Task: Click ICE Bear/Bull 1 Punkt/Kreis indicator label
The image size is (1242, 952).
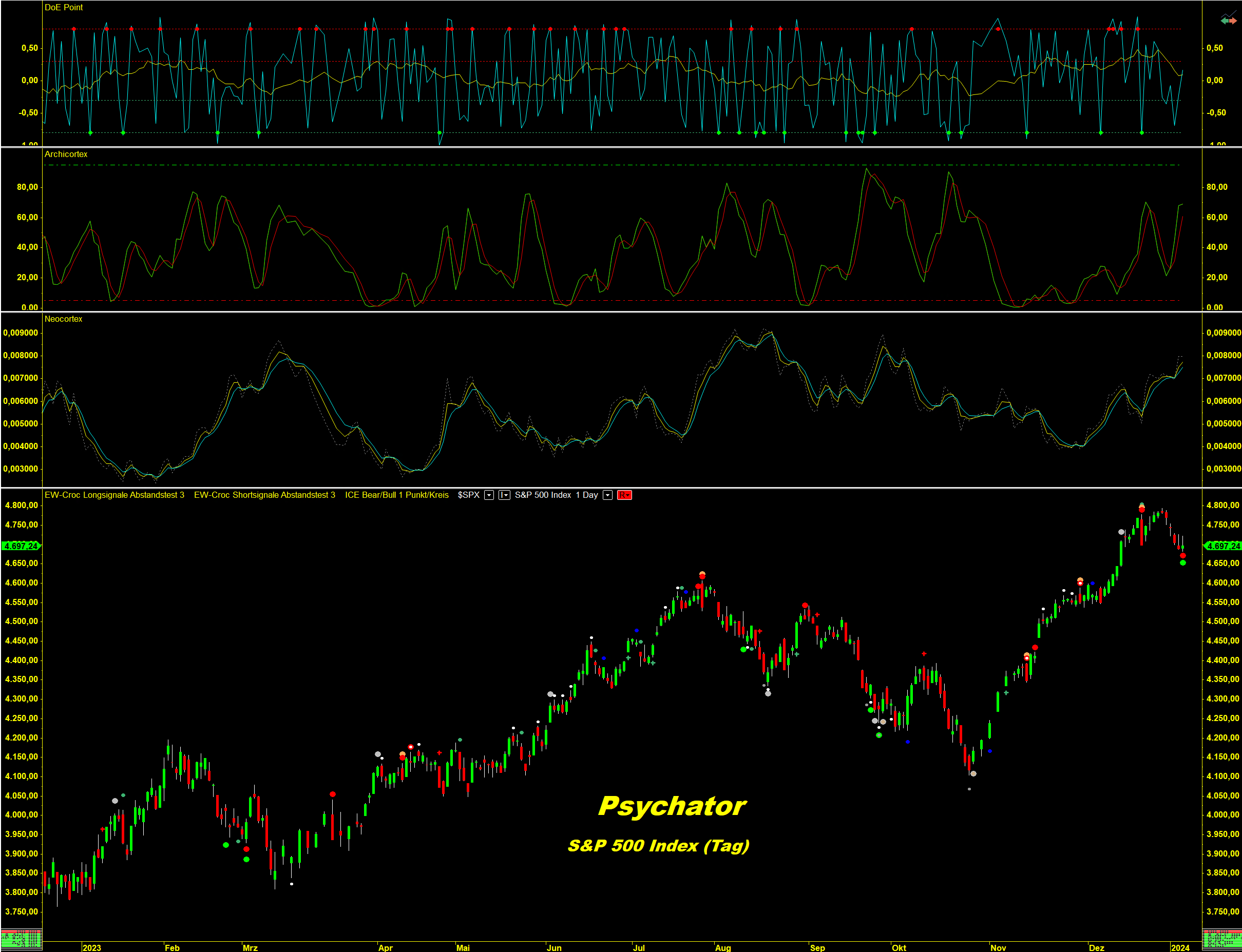Action: click(396, 495)
